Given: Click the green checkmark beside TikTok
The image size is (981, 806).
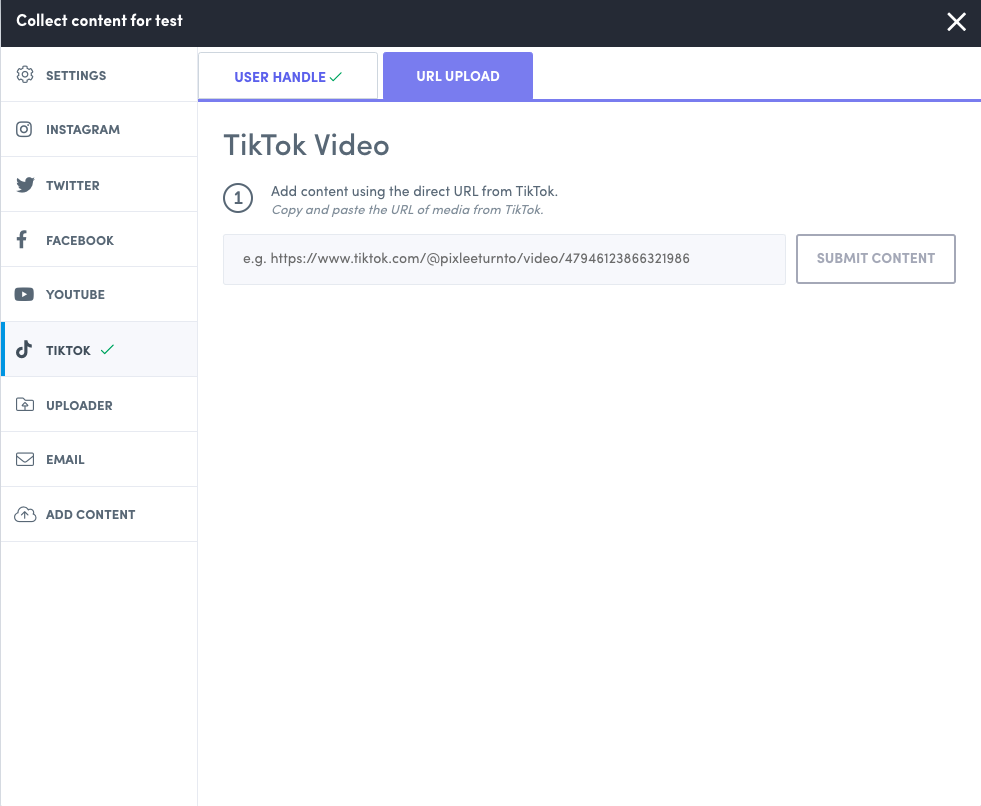Looking at the screenshot, I should click(x=108, y=350).
